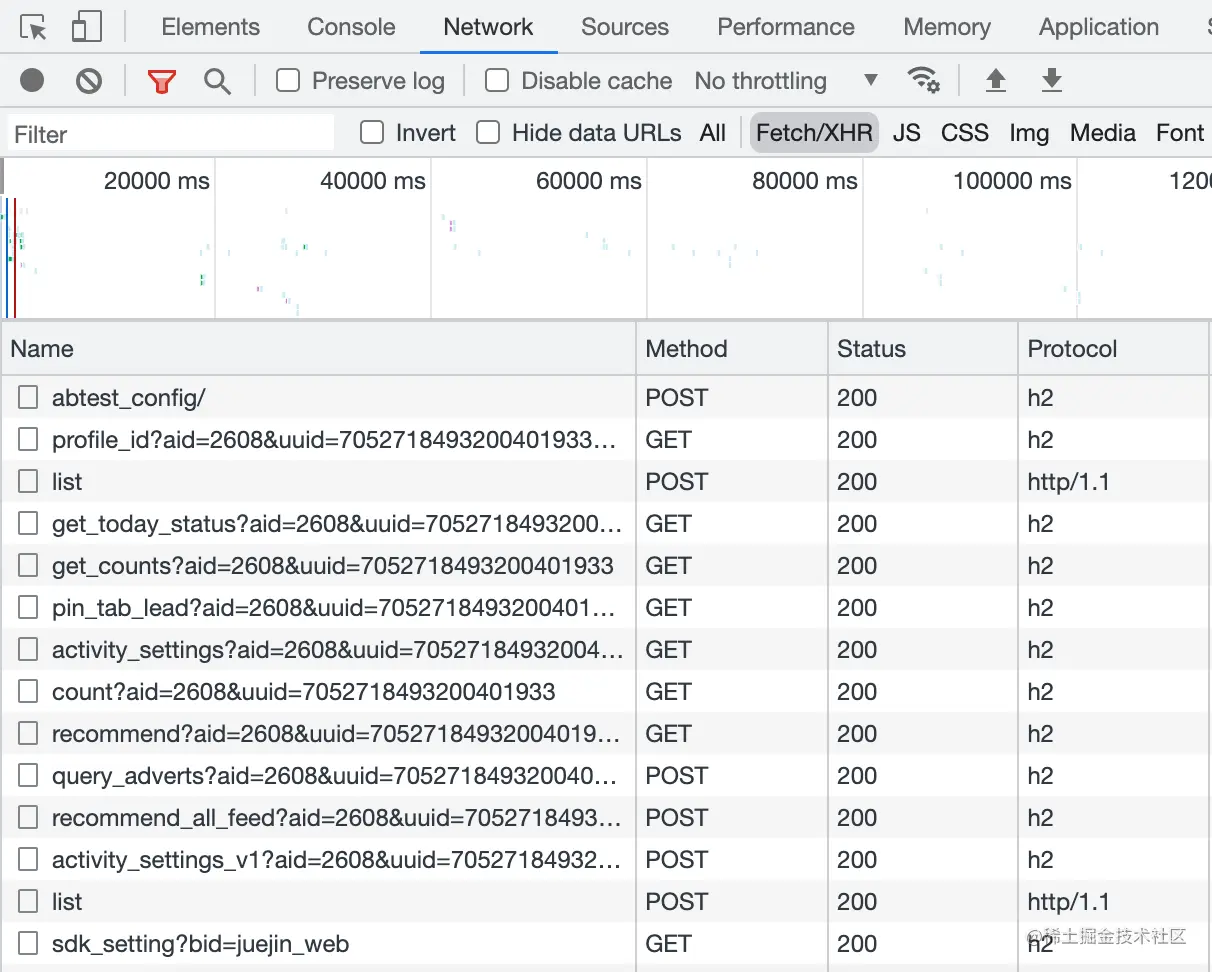1212x972 pixels.
Task: Click the export HAR download arrow
Action: [1051, 80]
